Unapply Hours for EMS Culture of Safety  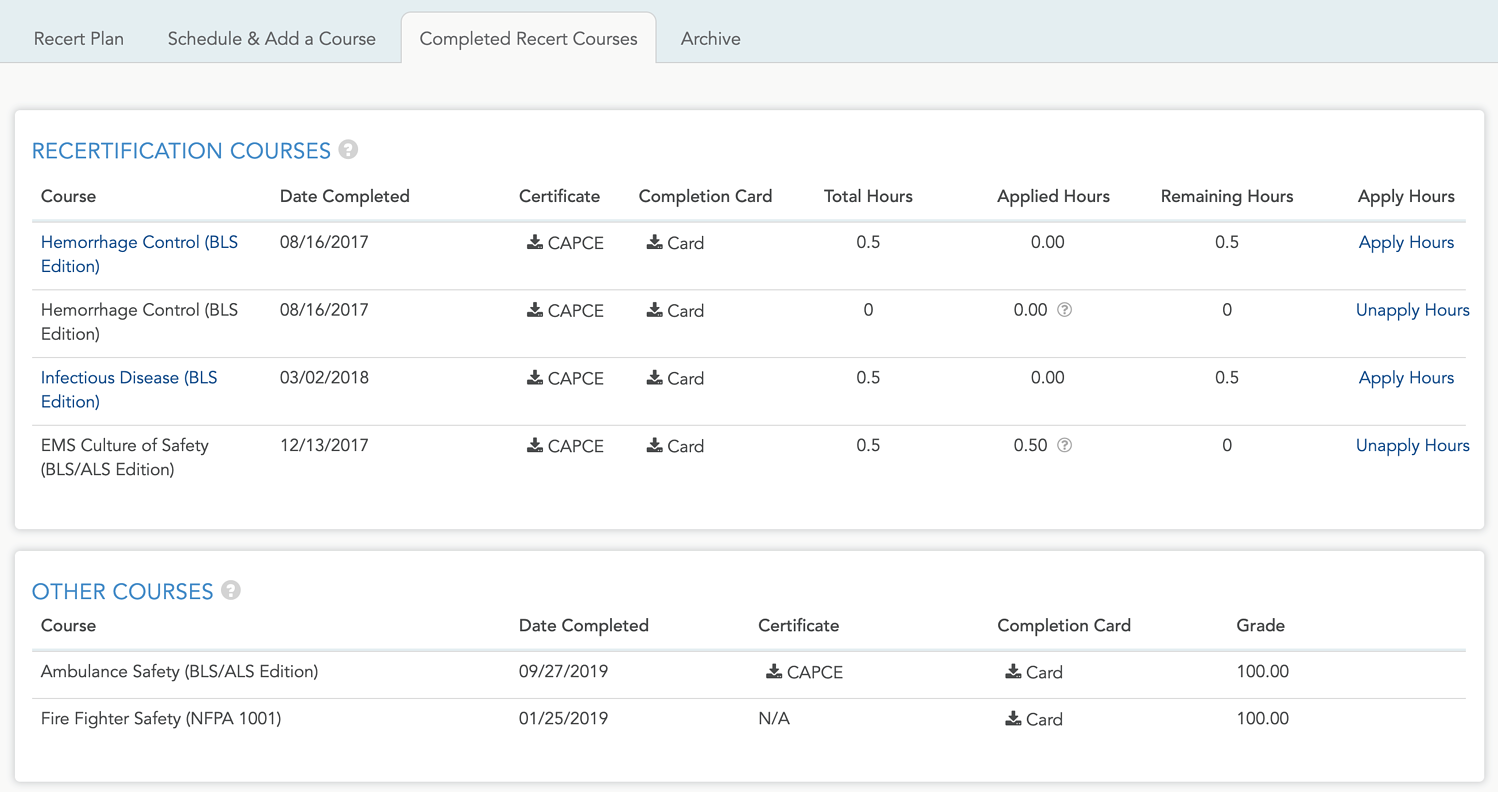pyautogui.click(x=1412, y=445)
